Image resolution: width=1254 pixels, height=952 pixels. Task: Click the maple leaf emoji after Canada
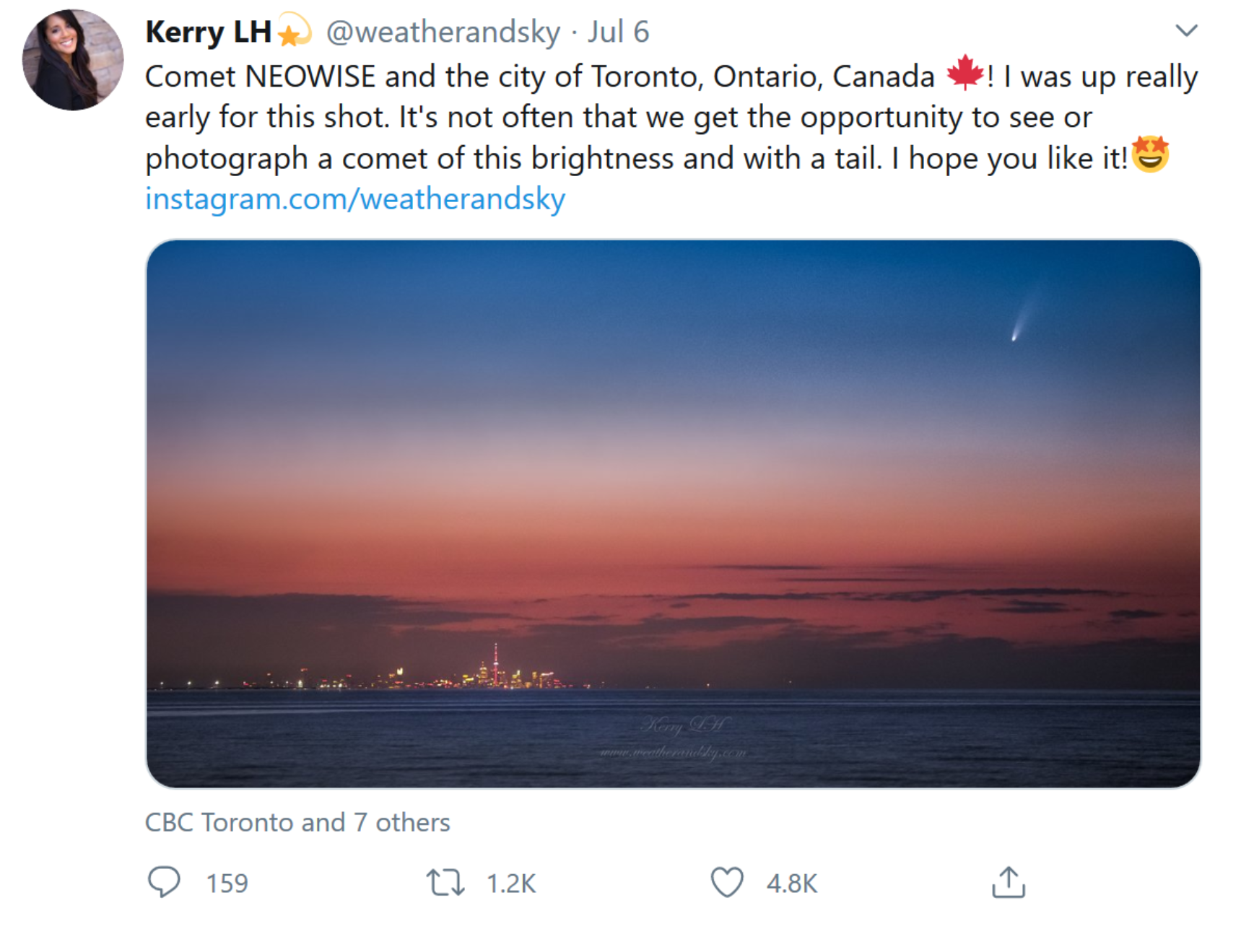click(965, 73)
